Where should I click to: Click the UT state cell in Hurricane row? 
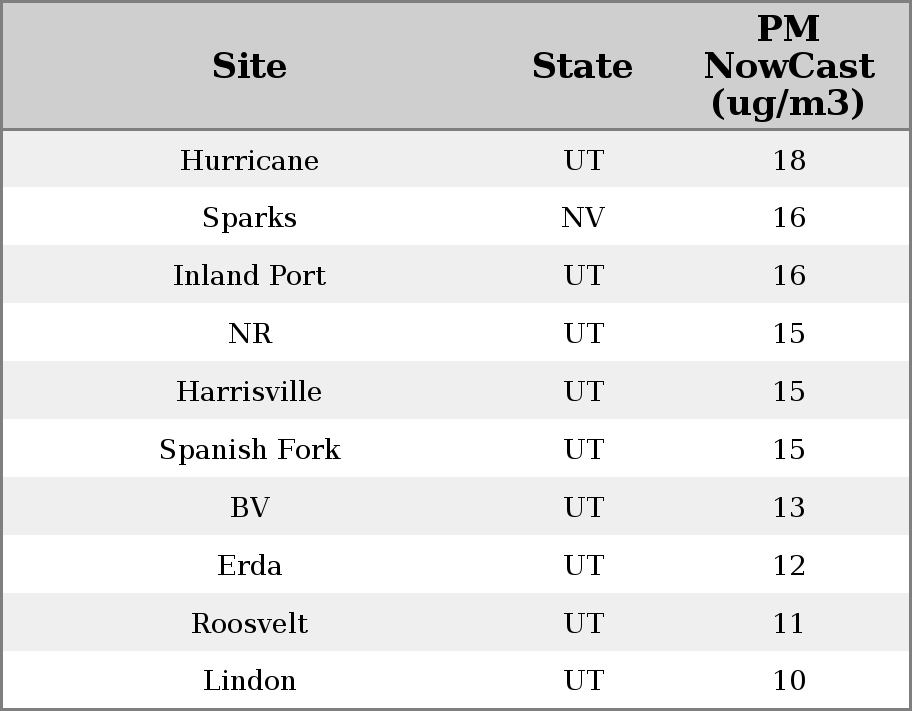pyautogui.click(x=583, y=161)
